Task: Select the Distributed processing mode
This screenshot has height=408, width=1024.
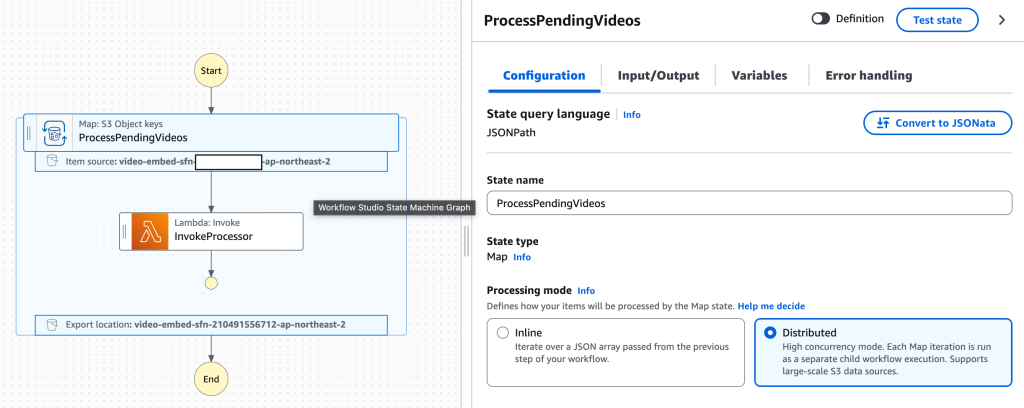Action: 770,333
